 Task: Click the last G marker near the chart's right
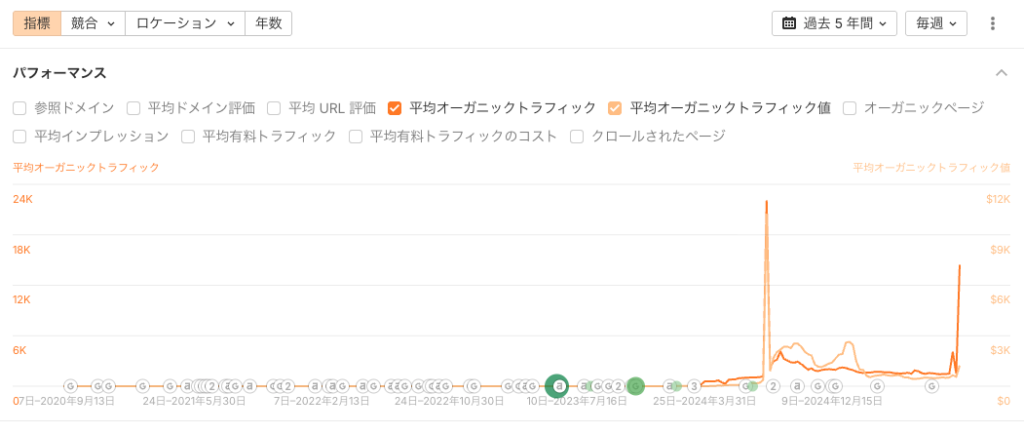click(x=931, y=385)
